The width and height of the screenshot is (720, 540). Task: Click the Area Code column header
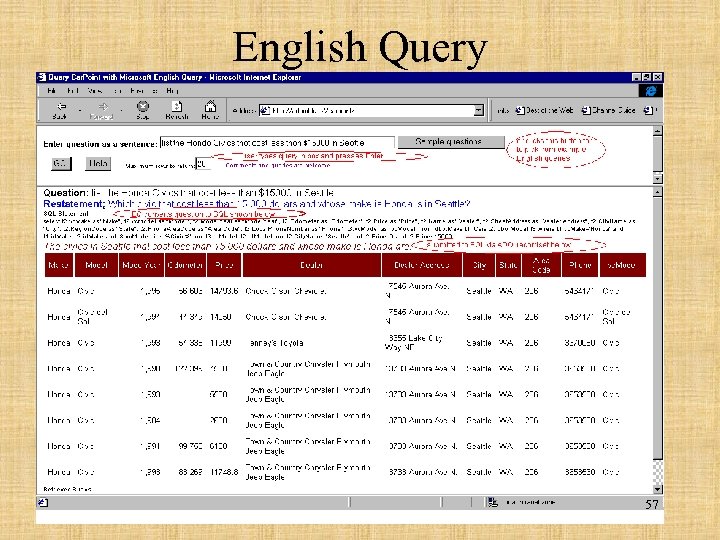(x=541, y=265)
